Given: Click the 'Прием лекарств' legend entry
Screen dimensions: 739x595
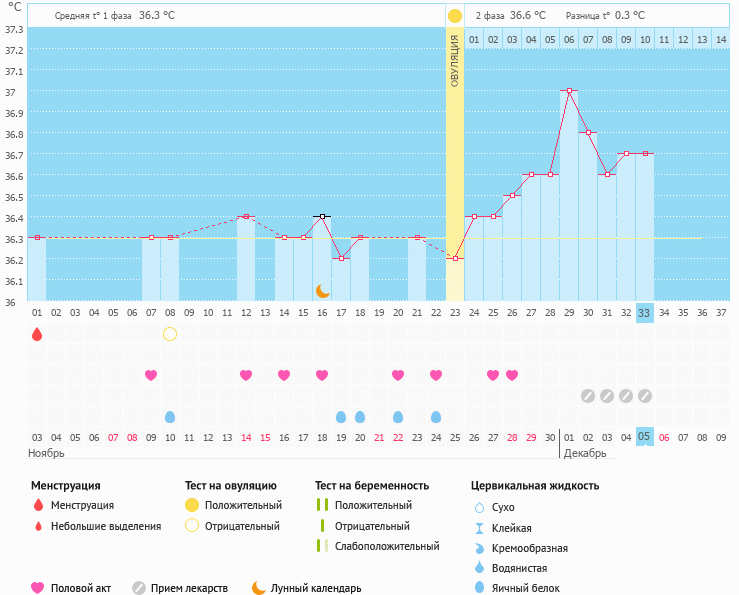Looking at the screenshot, I should (182, 588).
